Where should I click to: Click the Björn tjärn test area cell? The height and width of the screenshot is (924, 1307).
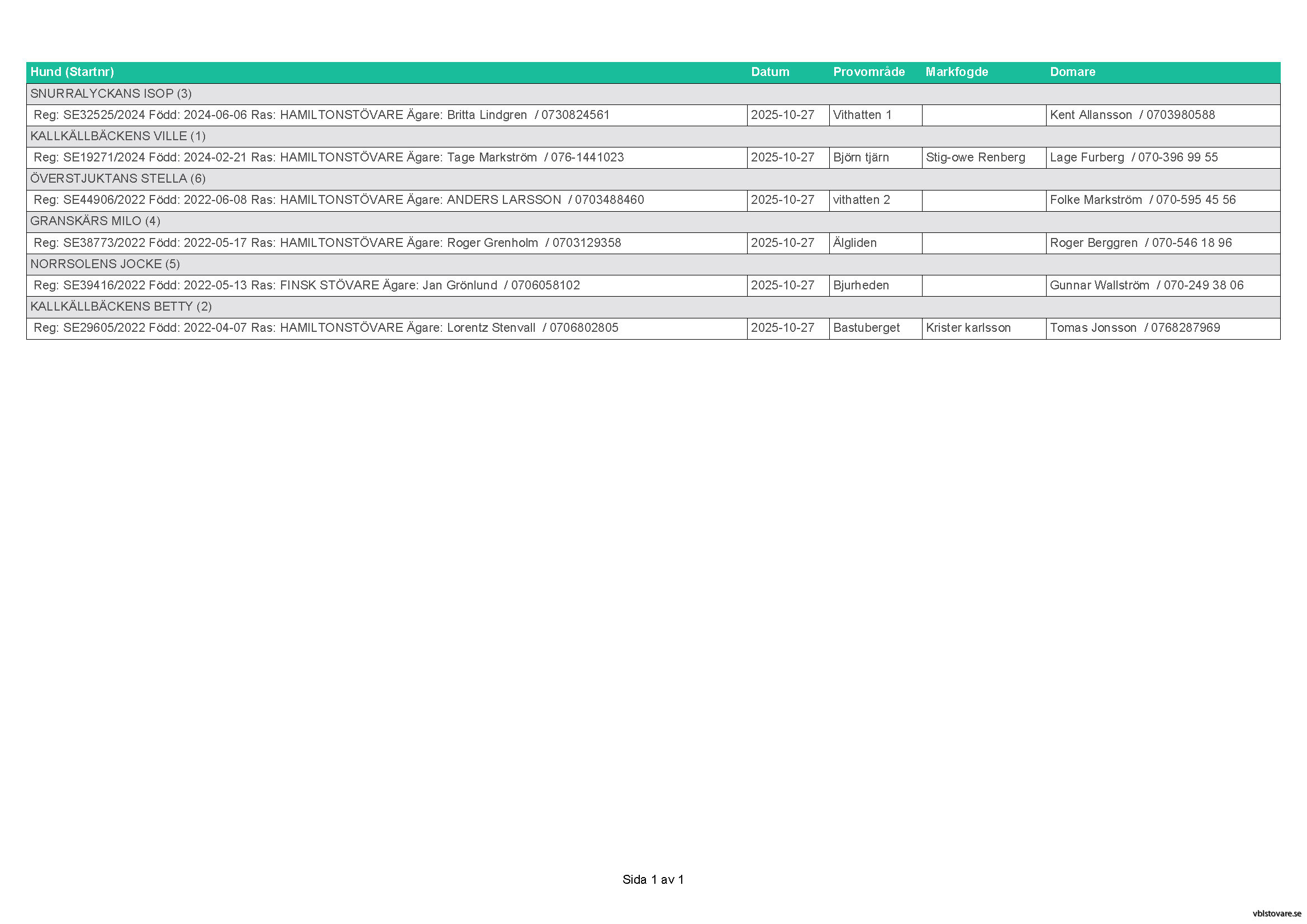tap(861, 158)
